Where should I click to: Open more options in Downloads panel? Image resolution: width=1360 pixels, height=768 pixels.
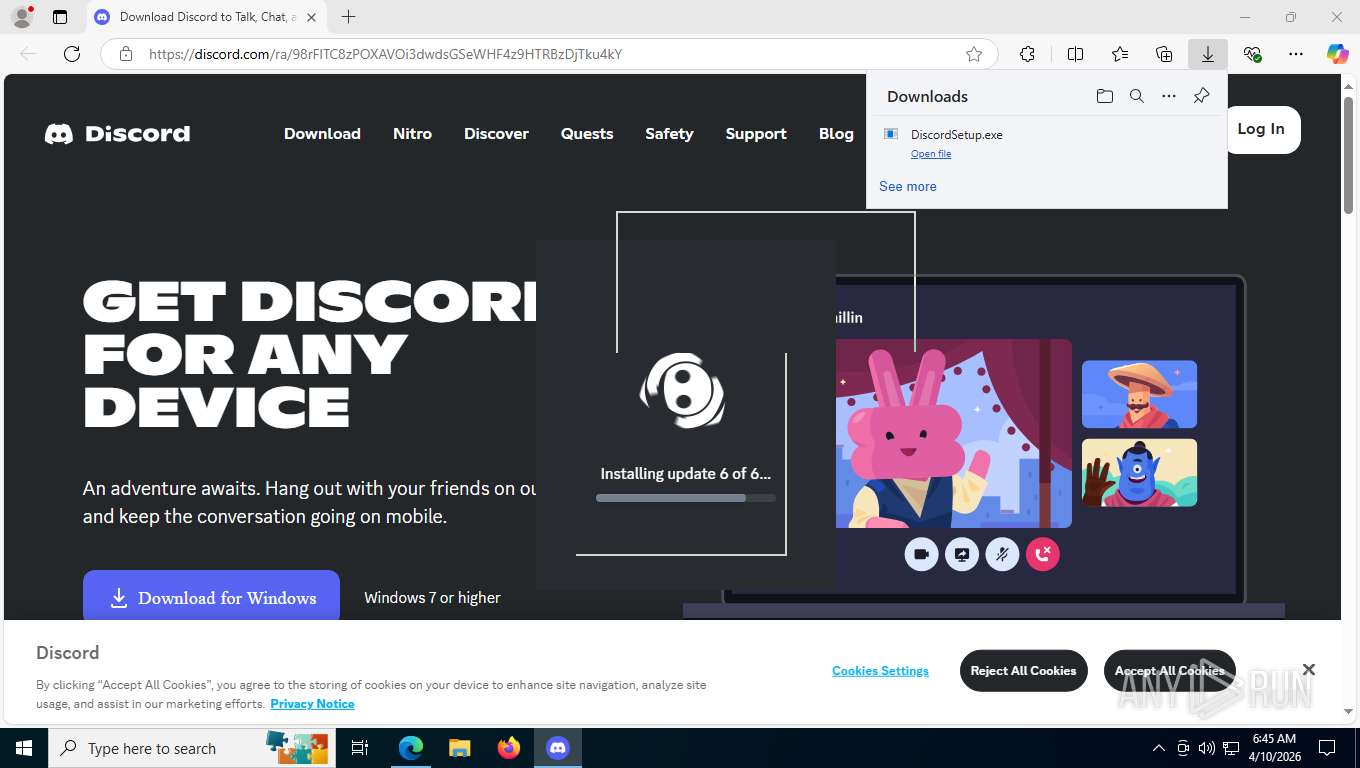(1169, 96)
